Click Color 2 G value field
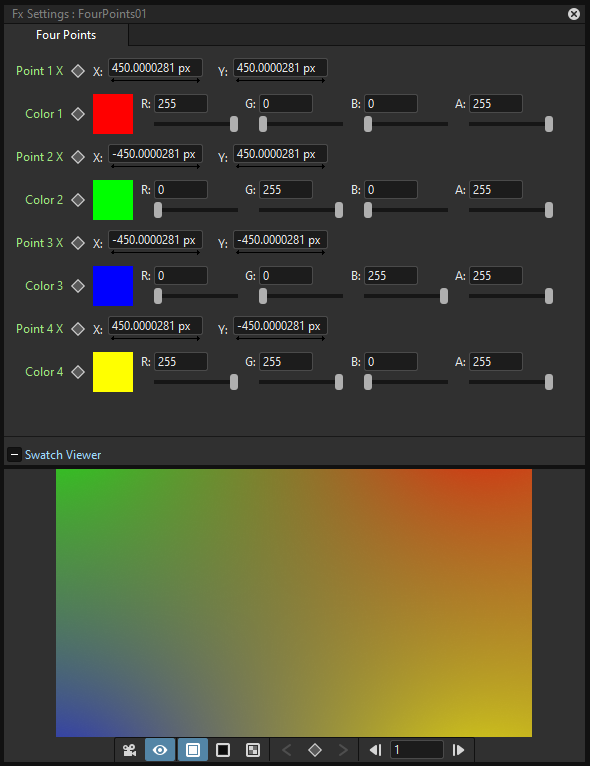 (286, 190)
